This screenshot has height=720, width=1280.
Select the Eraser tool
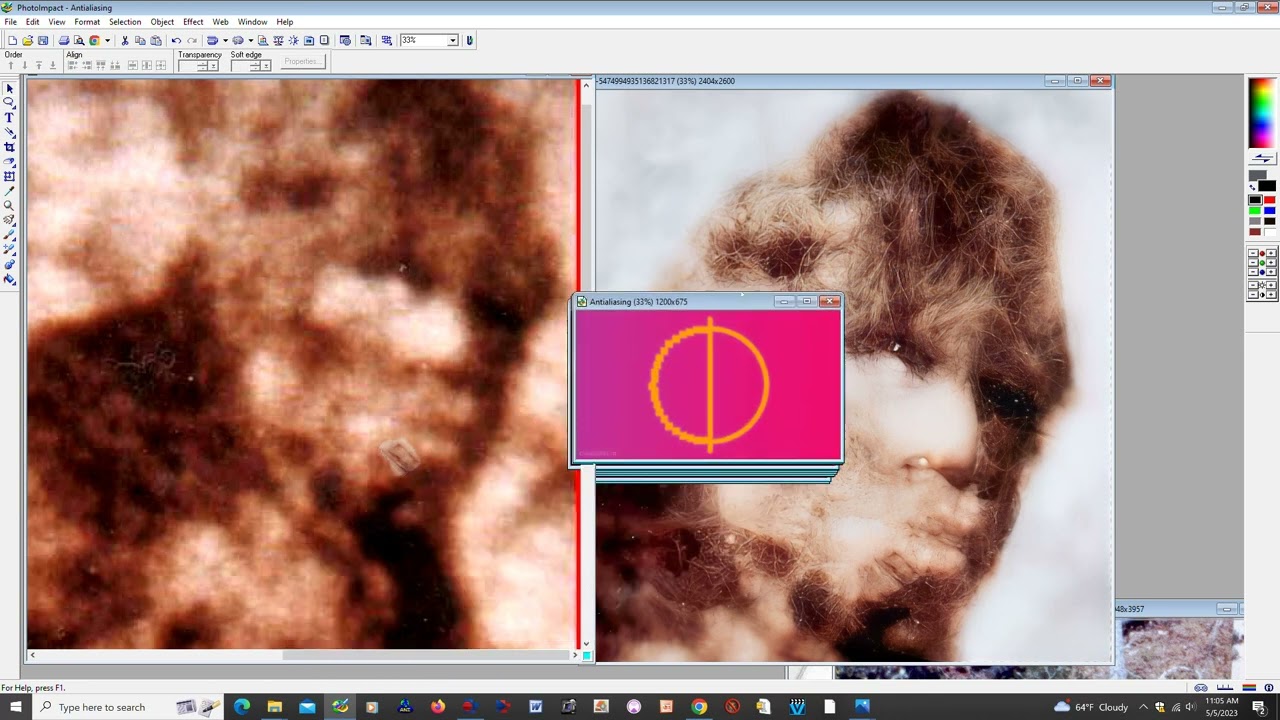pyautogui.click(x=10, y=161)
